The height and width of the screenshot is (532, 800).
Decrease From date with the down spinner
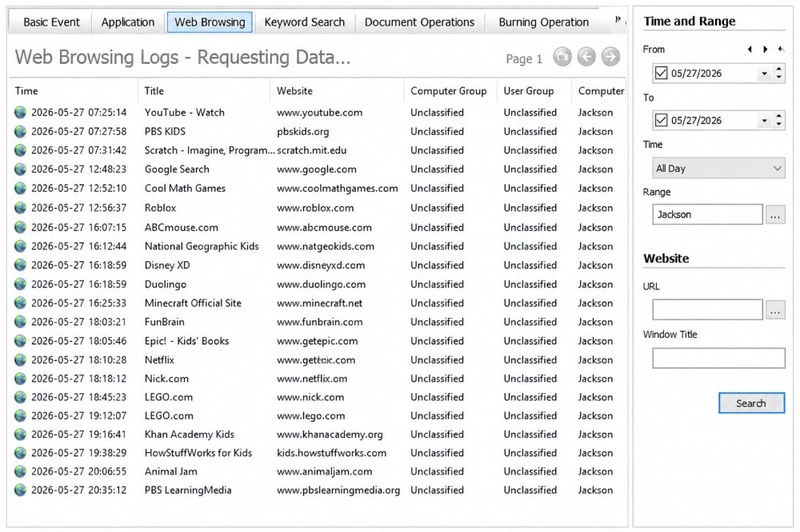[x=779, y=78]
